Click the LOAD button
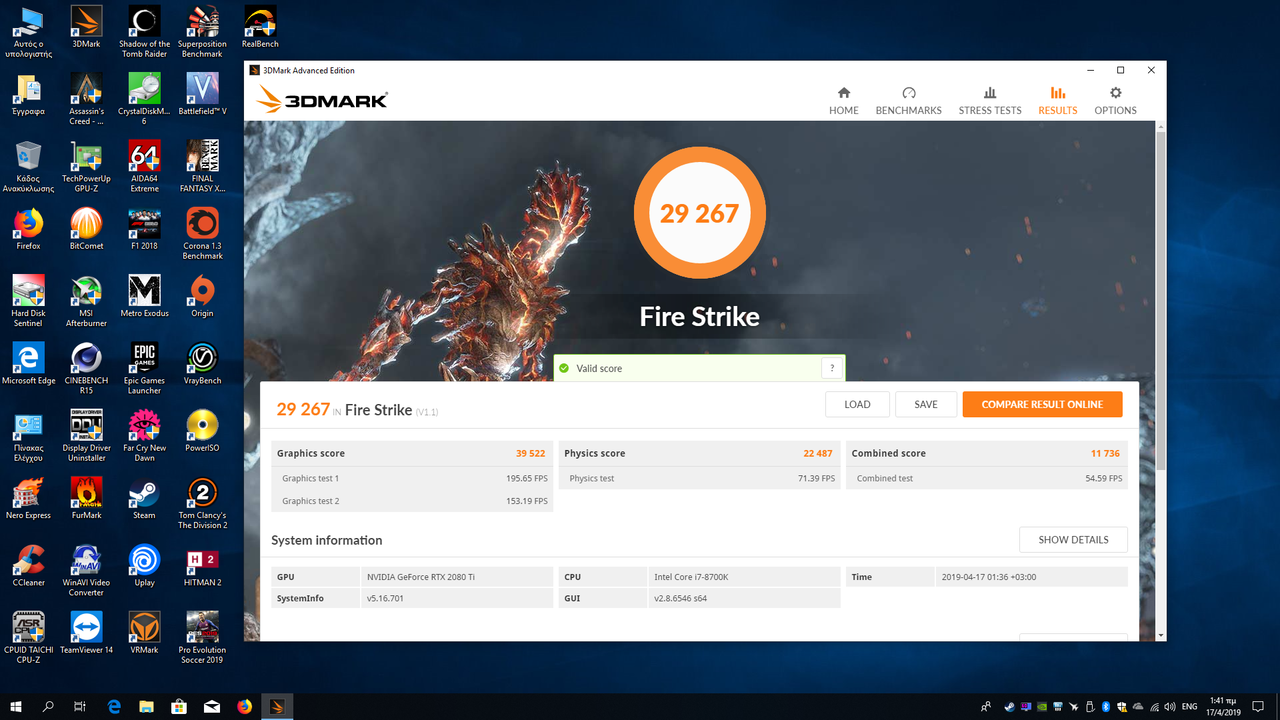 tap(857, 404)
